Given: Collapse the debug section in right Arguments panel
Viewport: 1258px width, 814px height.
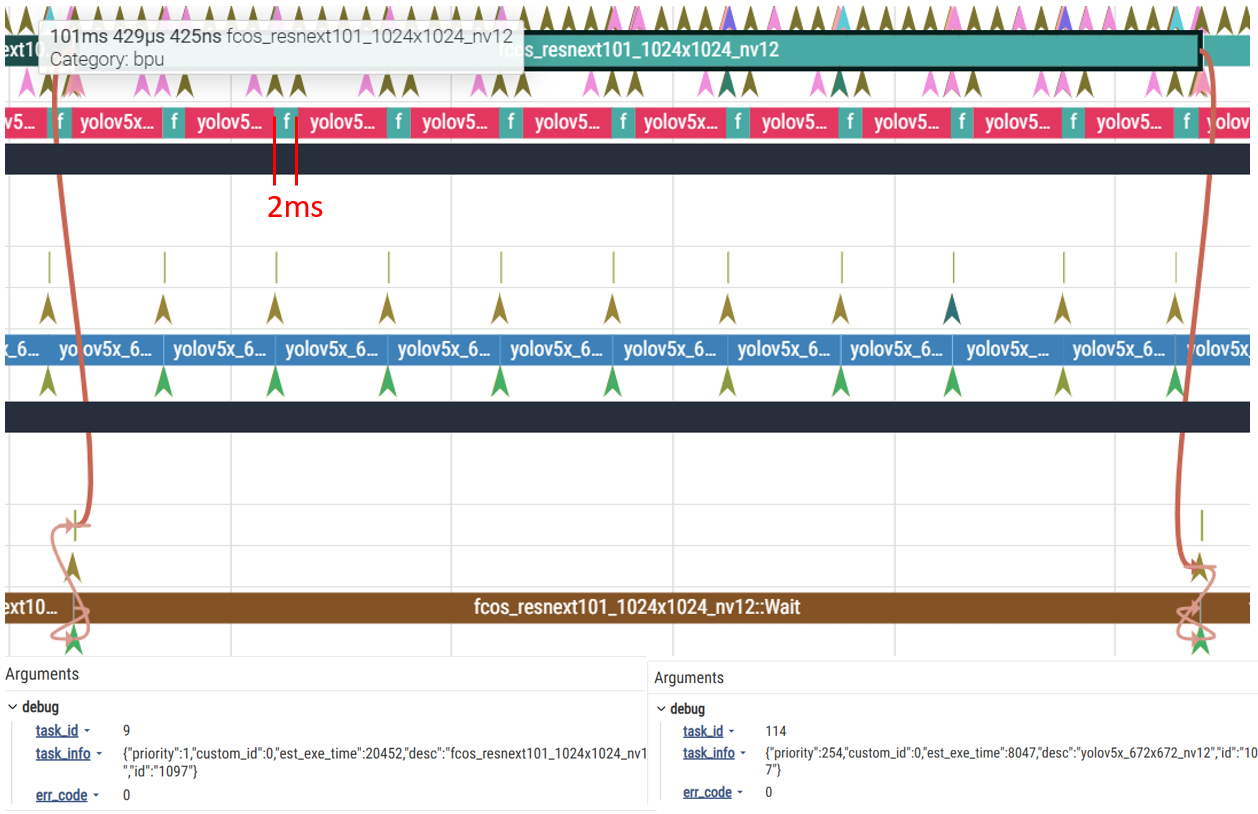Looking at the screenshot, I should tap(661, 709).
